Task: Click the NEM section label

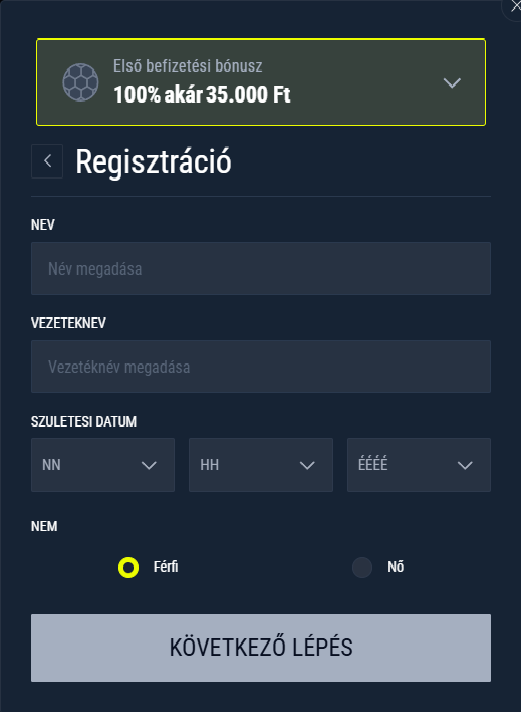Action: pyautogui.click(x=44, y=526)
